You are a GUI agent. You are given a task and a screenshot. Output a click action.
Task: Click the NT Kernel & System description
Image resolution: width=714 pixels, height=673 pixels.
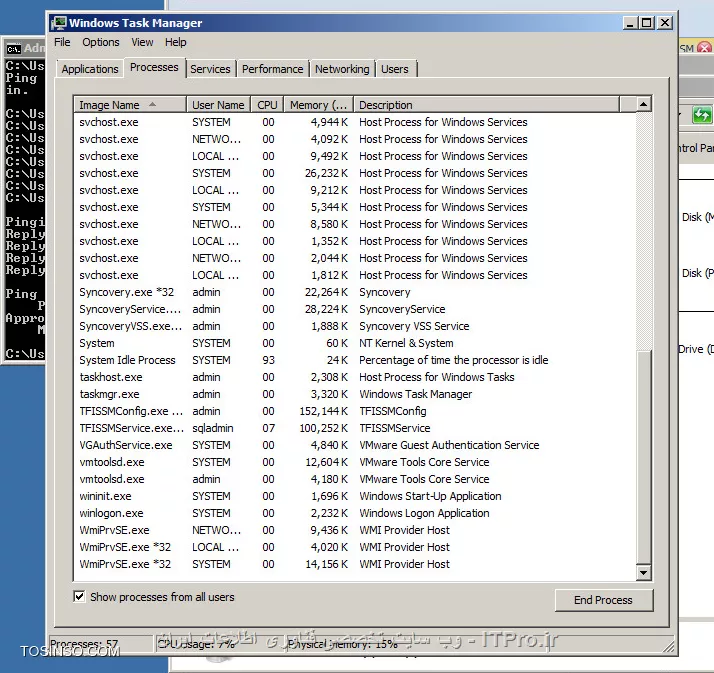406,343
